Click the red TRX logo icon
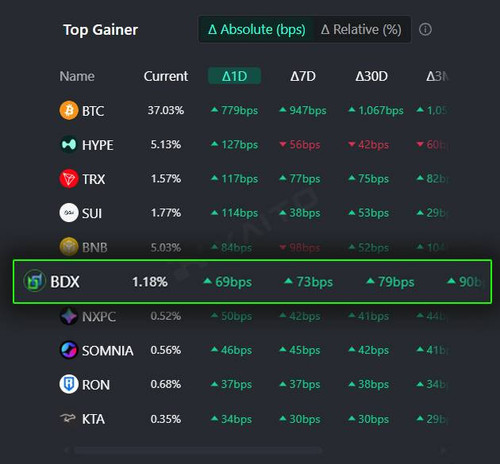500x464 pixels. [x=69, y=179]
